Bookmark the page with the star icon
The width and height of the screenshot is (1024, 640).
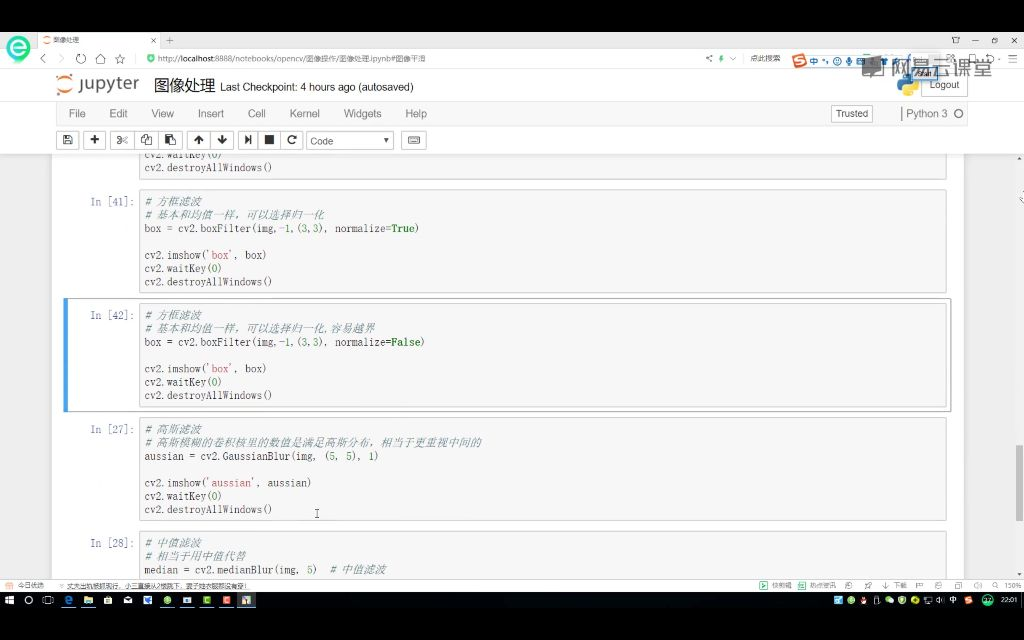click(120, 59)
